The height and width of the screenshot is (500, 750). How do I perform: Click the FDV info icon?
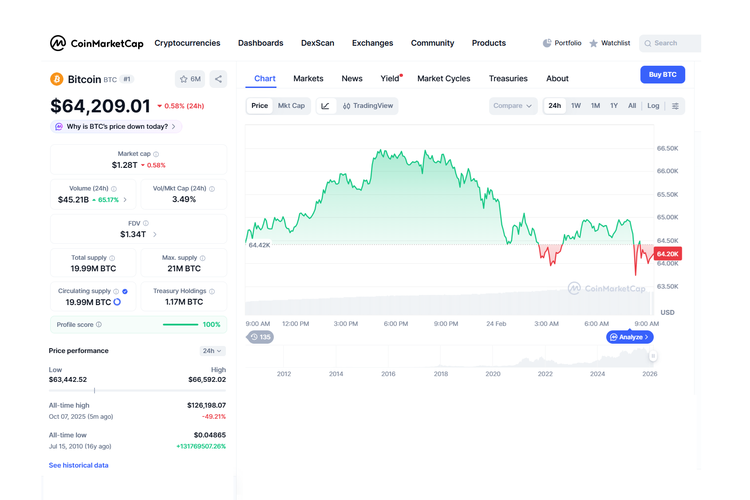tap(146, 223)
